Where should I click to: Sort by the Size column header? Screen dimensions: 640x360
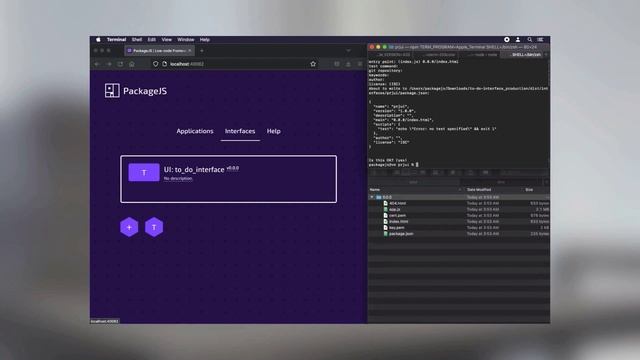[x=529, y=189]
